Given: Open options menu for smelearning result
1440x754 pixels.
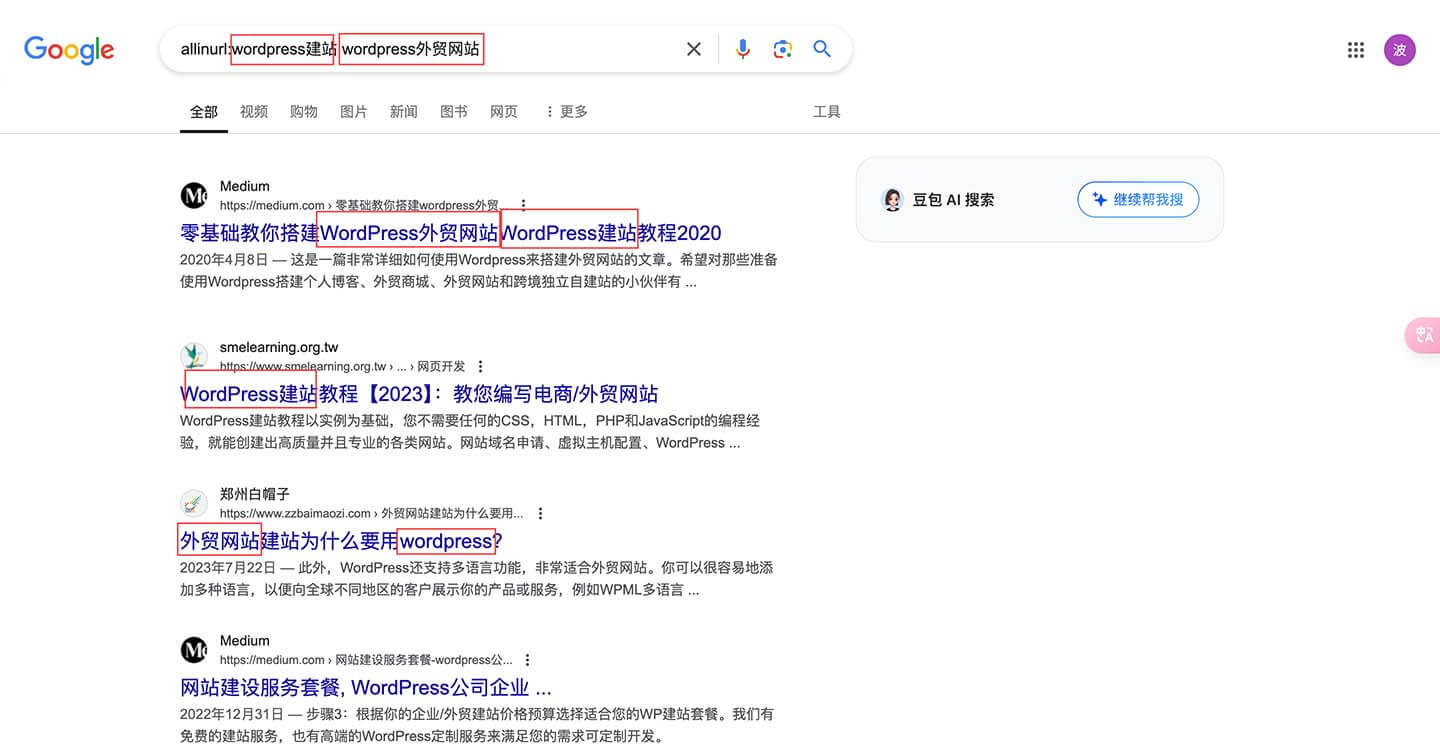Looking at the screenshot, I should point(481,366).
